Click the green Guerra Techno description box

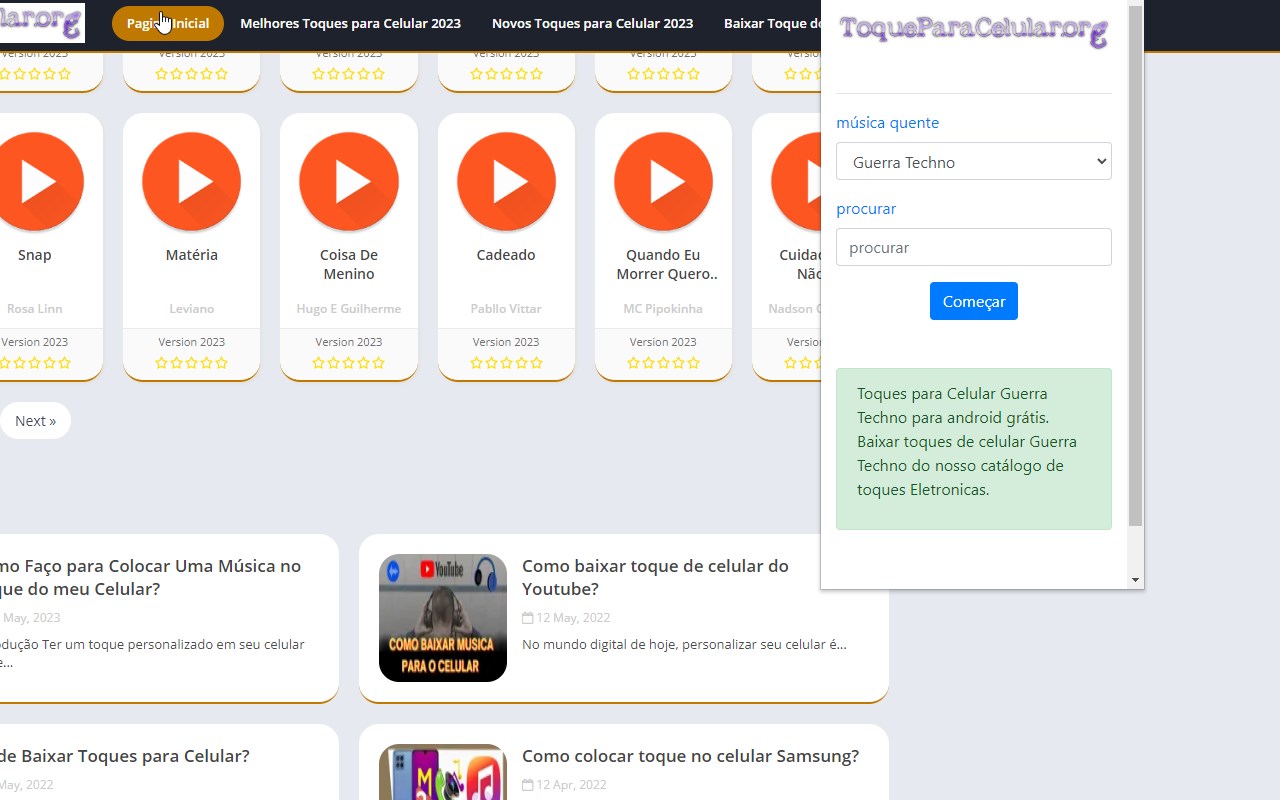click(x=974, y=449)
